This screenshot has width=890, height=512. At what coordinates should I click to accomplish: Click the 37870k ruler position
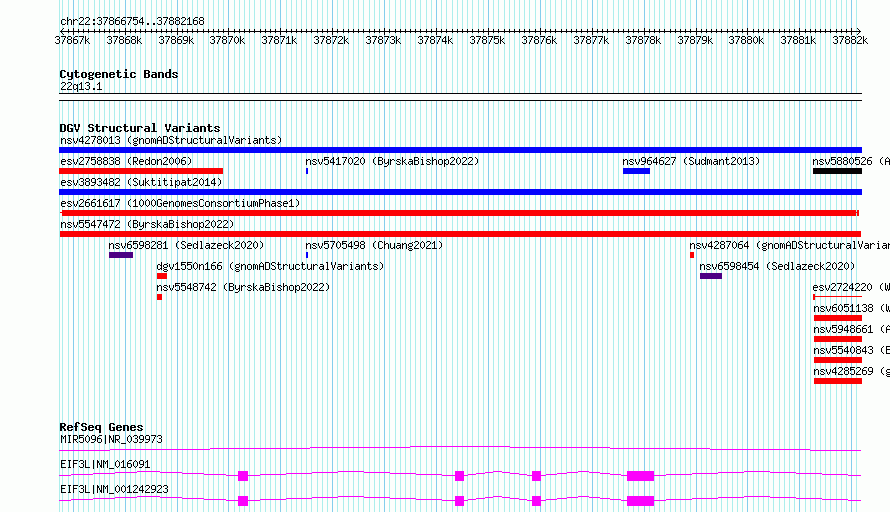click(227, 40)
